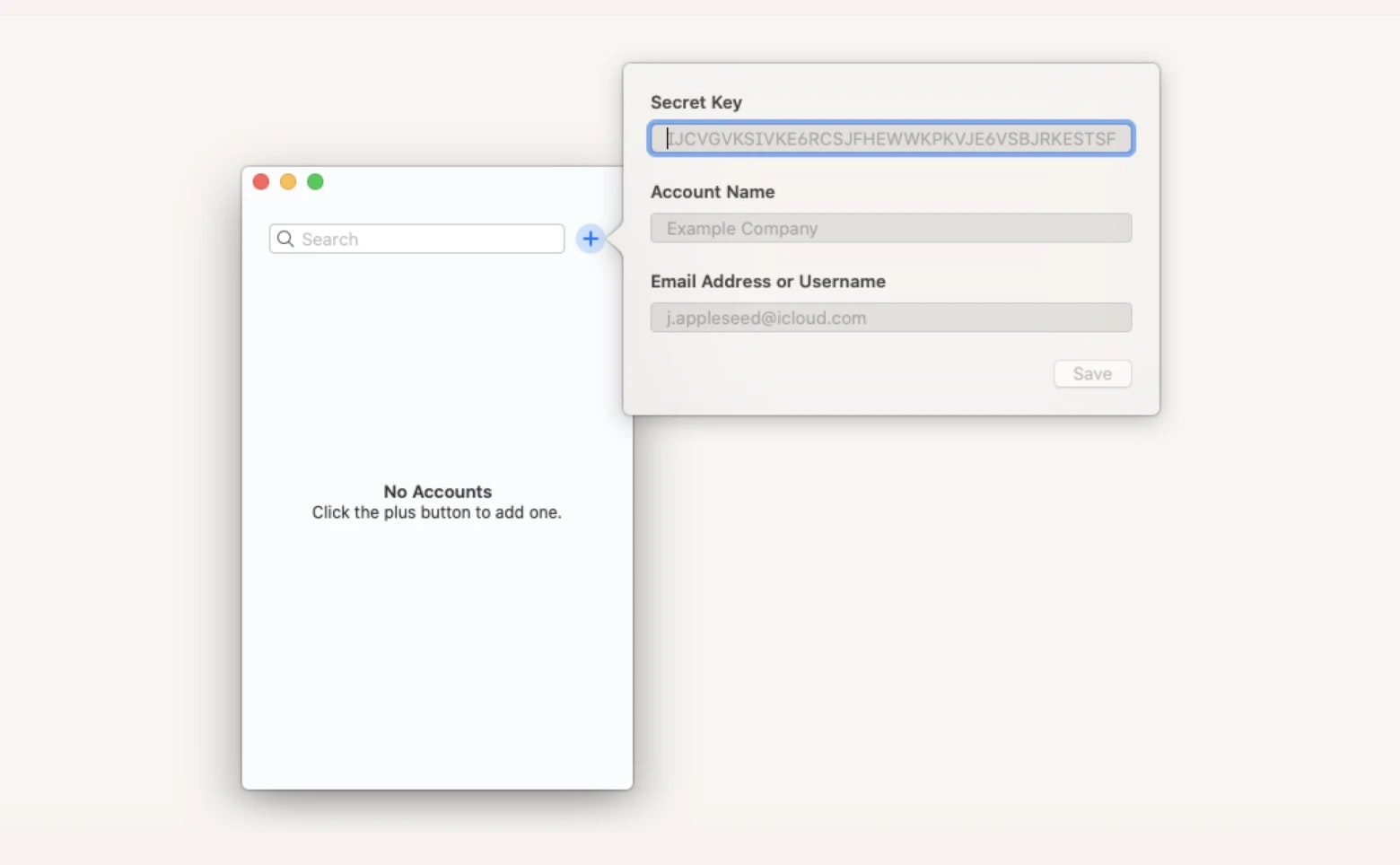
Task: Focus the Search field
Action: click(x=416, y=239)
